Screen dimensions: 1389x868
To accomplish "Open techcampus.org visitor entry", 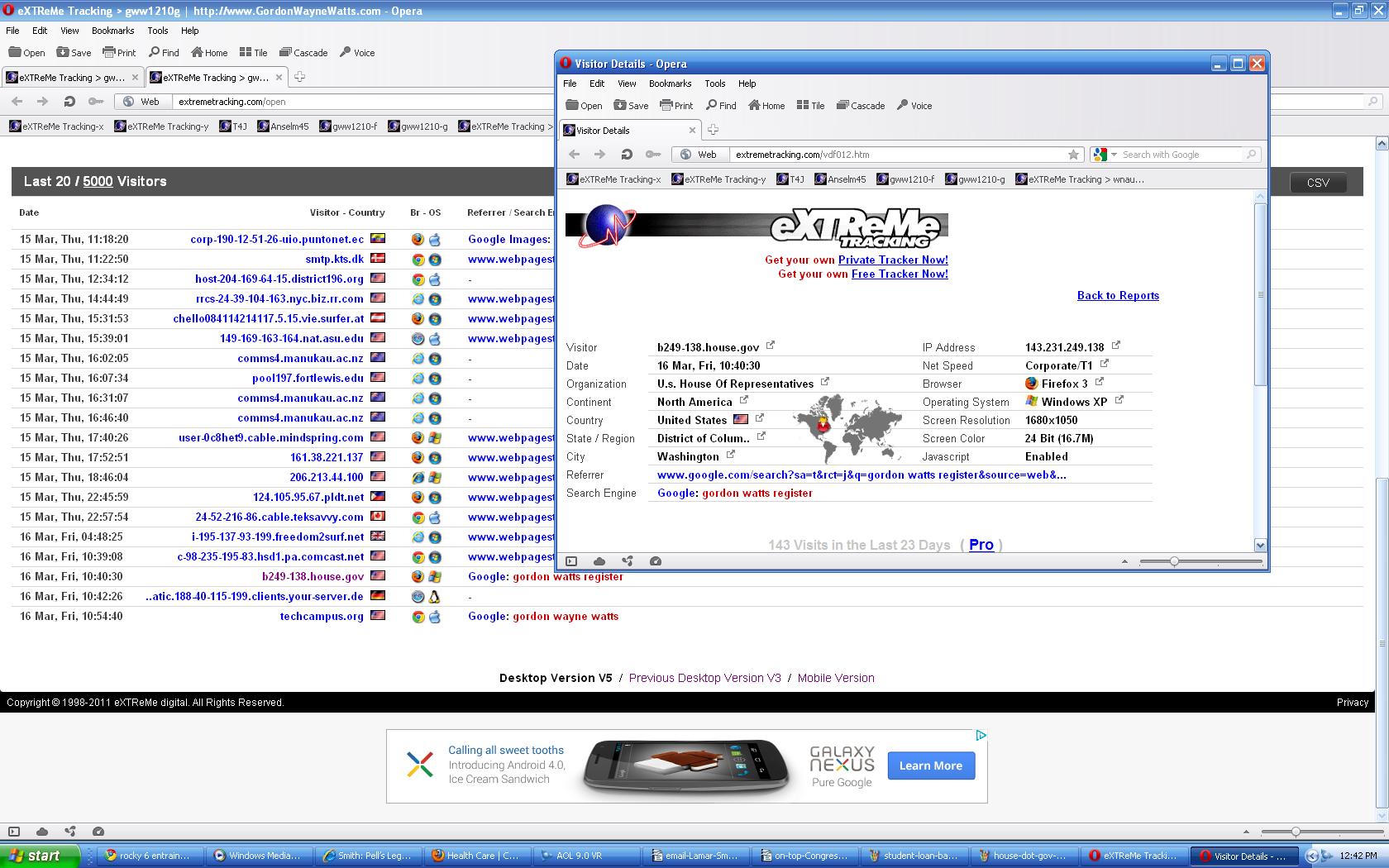I will (322, 616).
